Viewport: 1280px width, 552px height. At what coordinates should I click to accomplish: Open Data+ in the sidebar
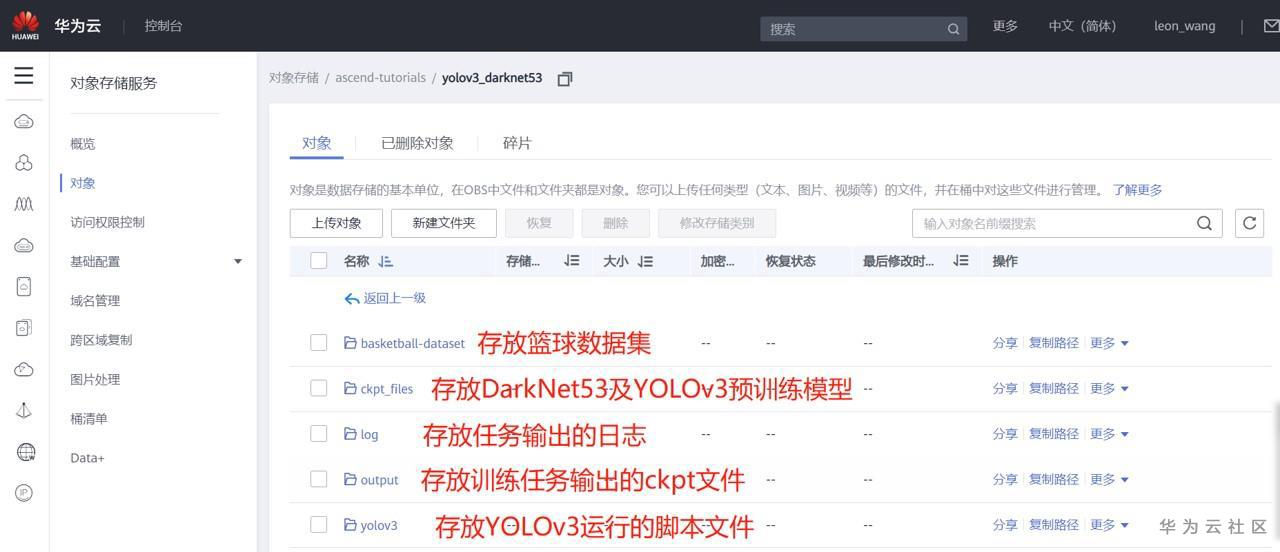coord(87,458)
